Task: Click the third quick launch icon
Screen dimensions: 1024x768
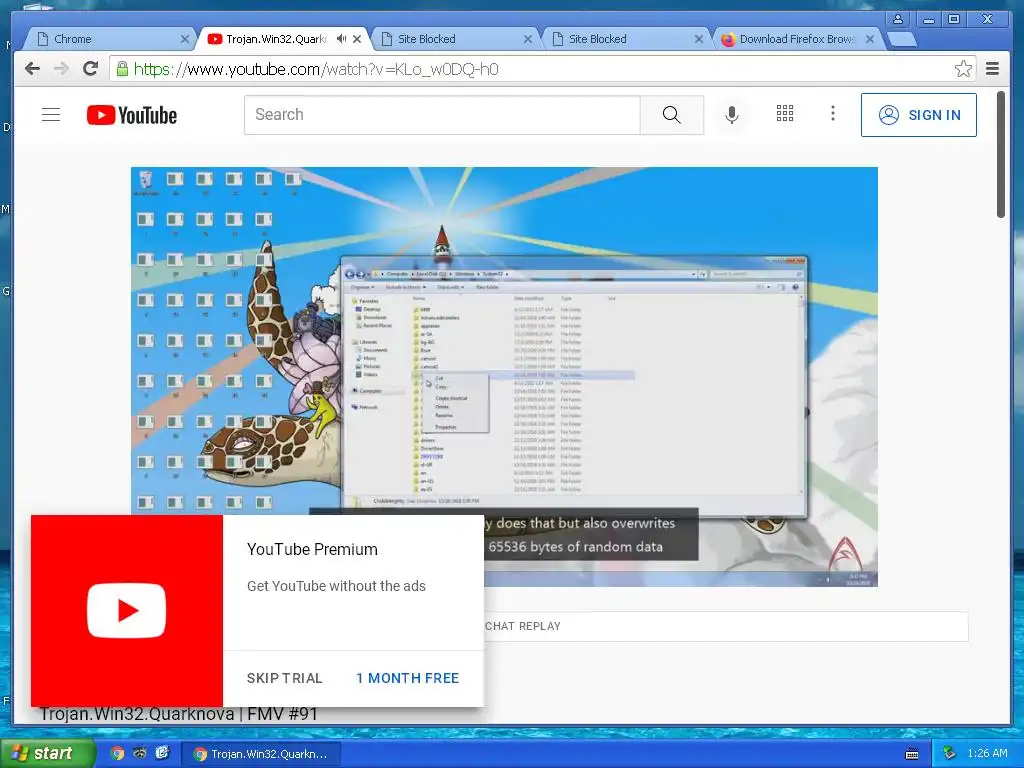Action: (162, 753)
